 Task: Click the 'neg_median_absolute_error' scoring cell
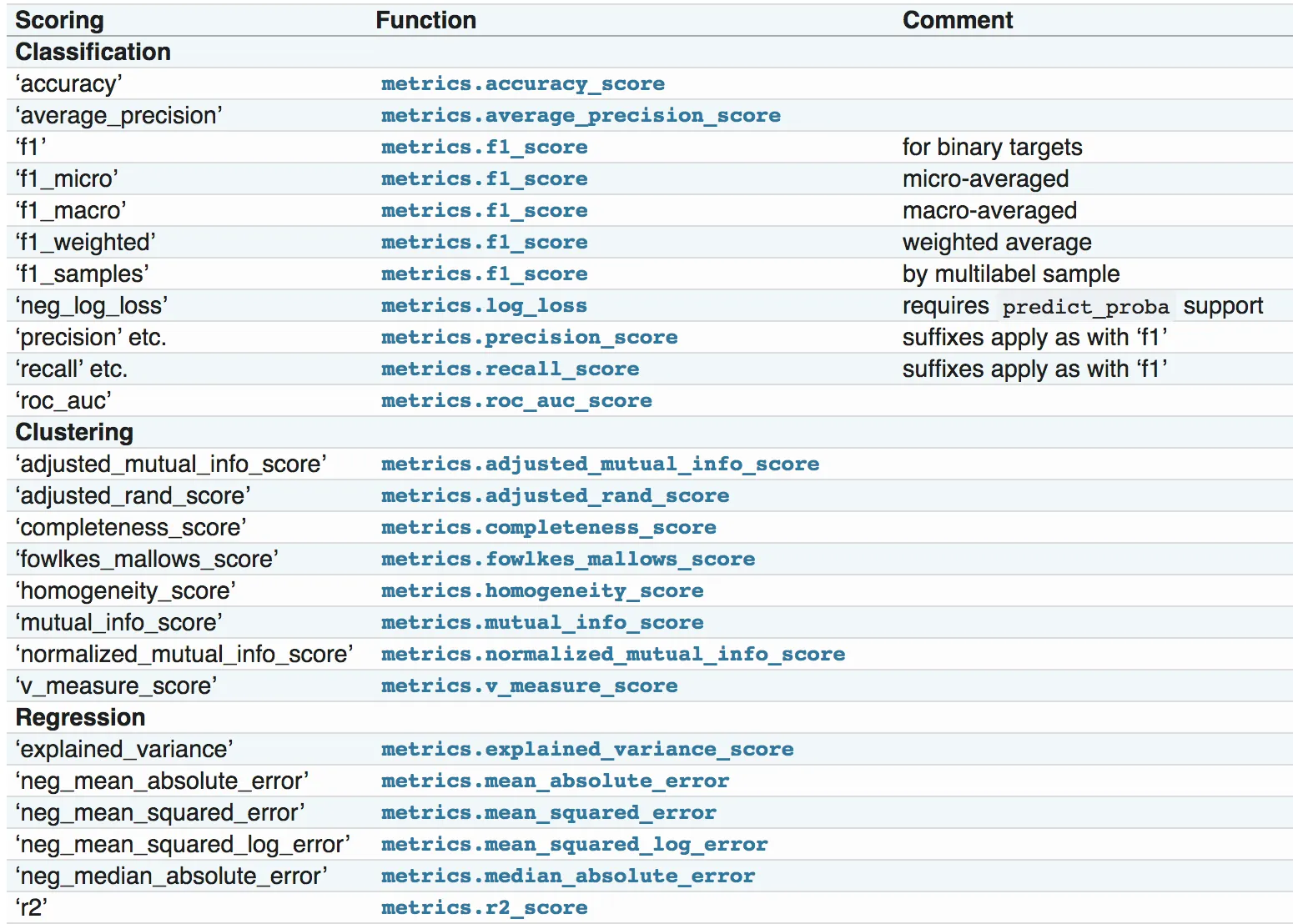172,876
